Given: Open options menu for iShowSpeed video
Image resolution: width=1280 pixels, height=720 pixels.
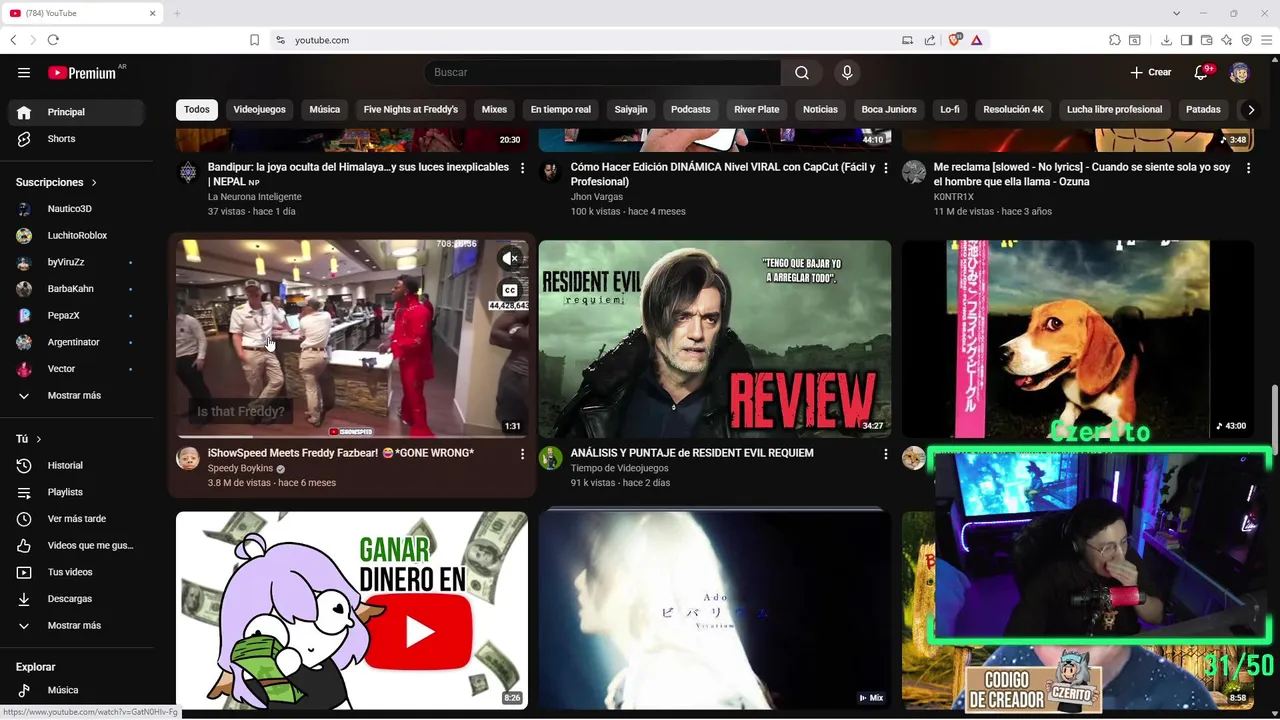Looking at the screenshot, I should point(522,454).
